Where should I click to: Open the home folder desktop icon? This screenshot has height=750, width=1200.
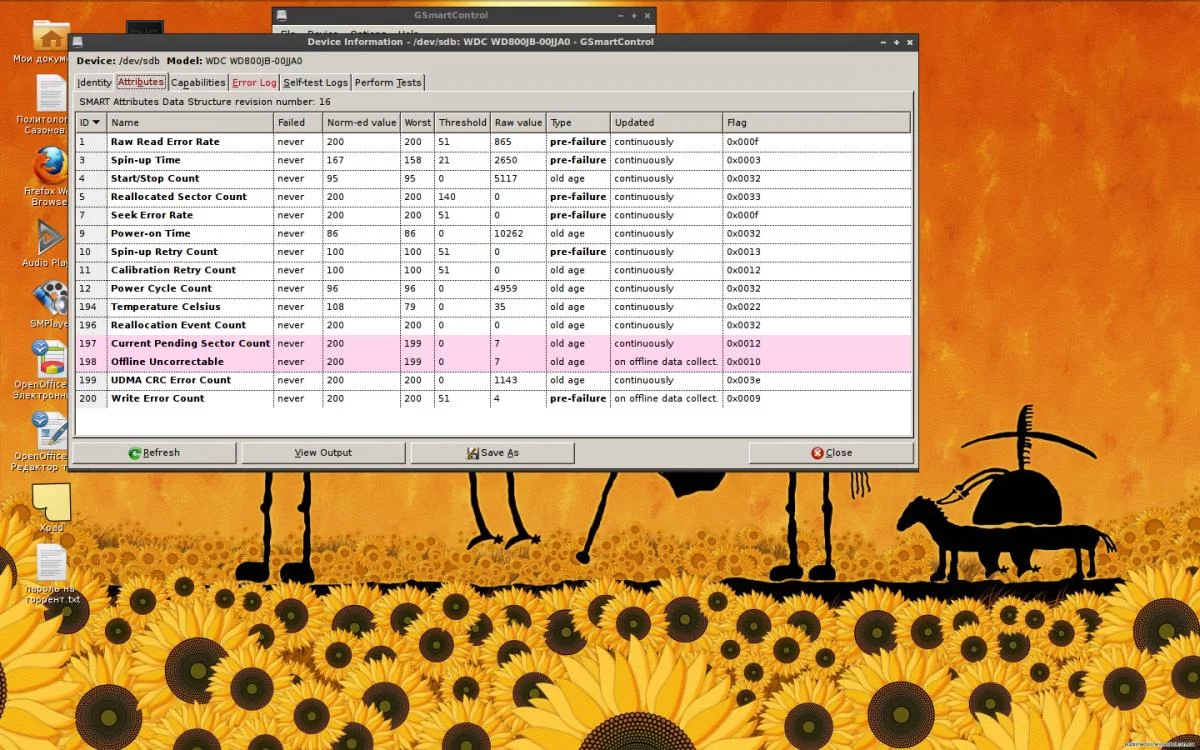point(50,36)
